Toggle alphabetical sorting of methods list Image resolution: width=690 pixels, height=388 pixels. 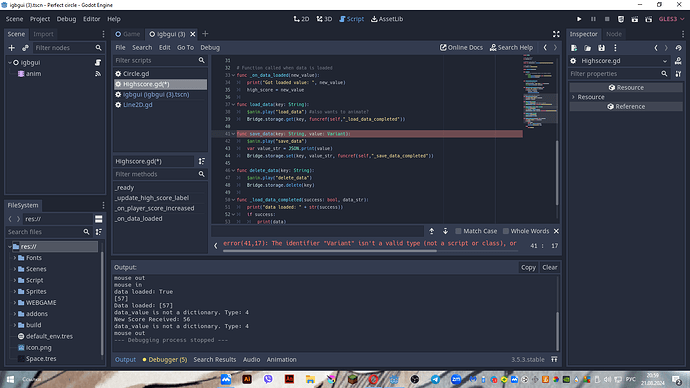click(x=202, y=161)
